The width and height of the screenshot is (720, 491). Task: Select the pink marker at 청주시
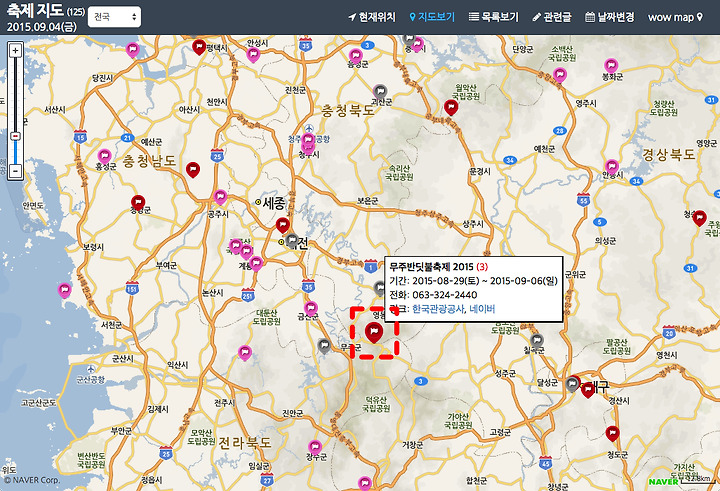[x=308, y=141]
